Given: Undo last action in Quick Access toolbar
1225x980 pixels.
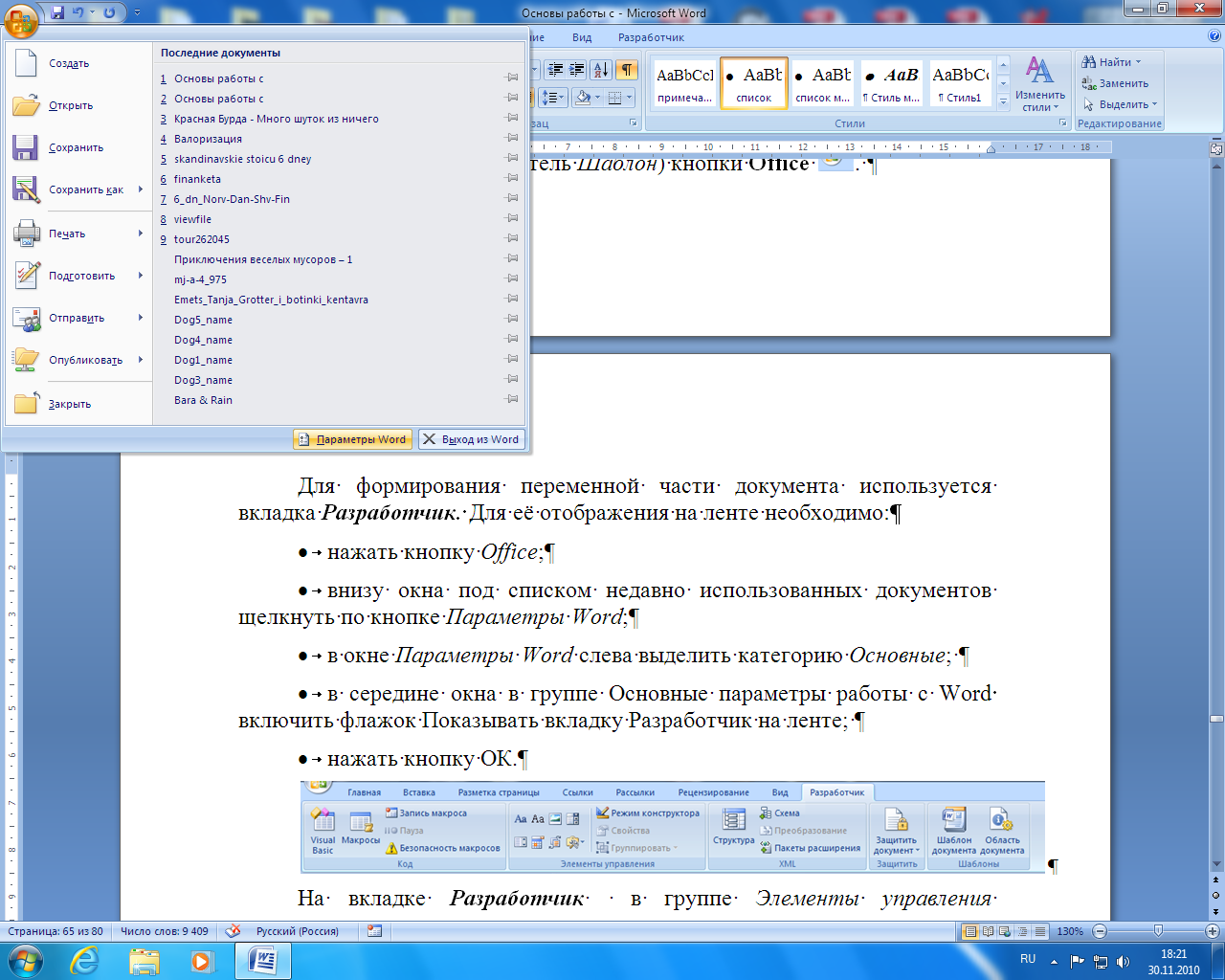Looking at the screenshot, I should pos(78,12).
